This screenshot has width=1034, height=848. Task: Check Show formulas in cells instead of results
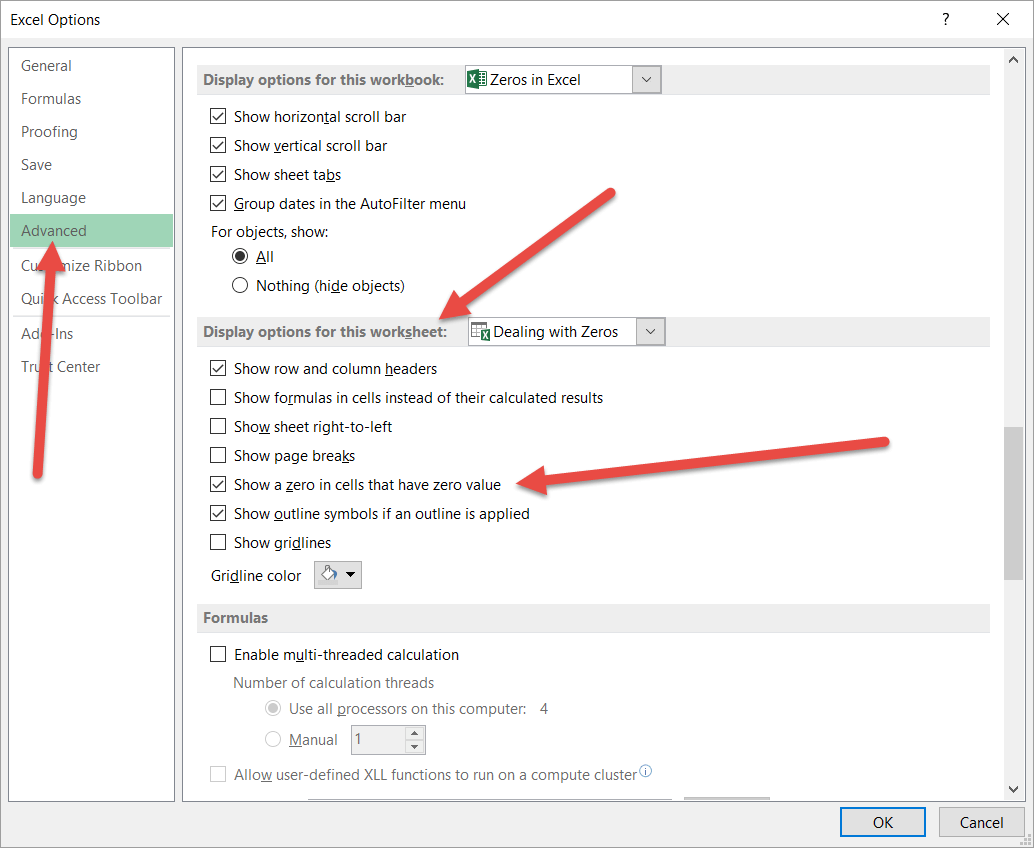click(x=218, y=397)
